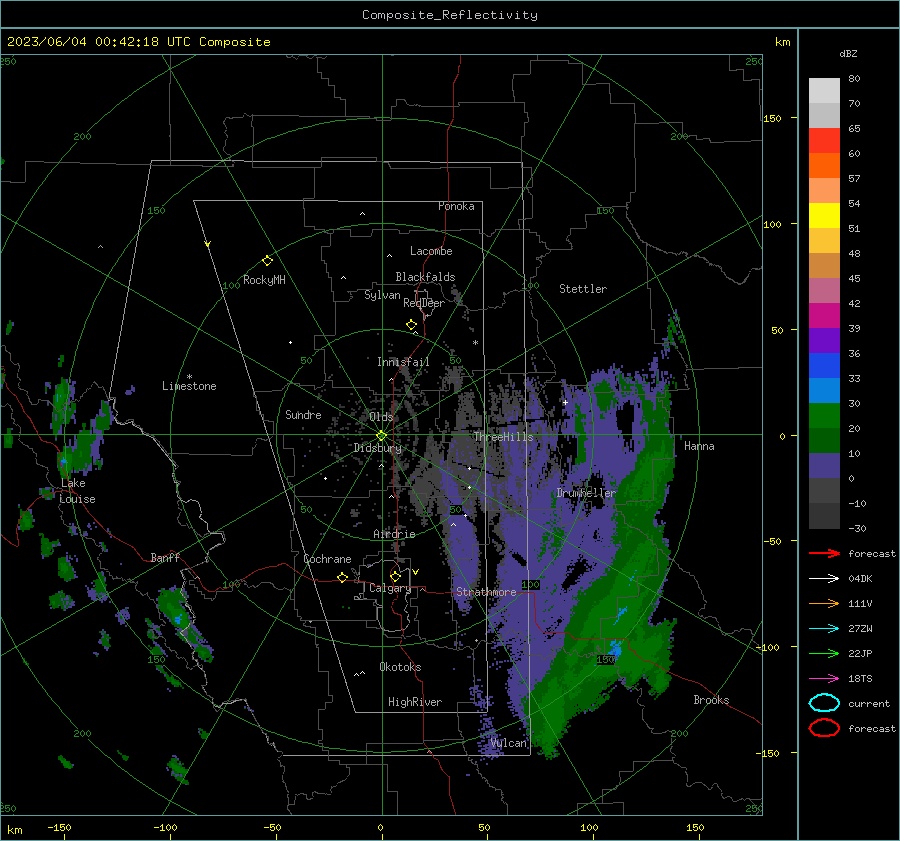This screenshot has height=841, width=900.
Task: Click the white 04DK arrow icon
Action: click(x=824, y=579)
